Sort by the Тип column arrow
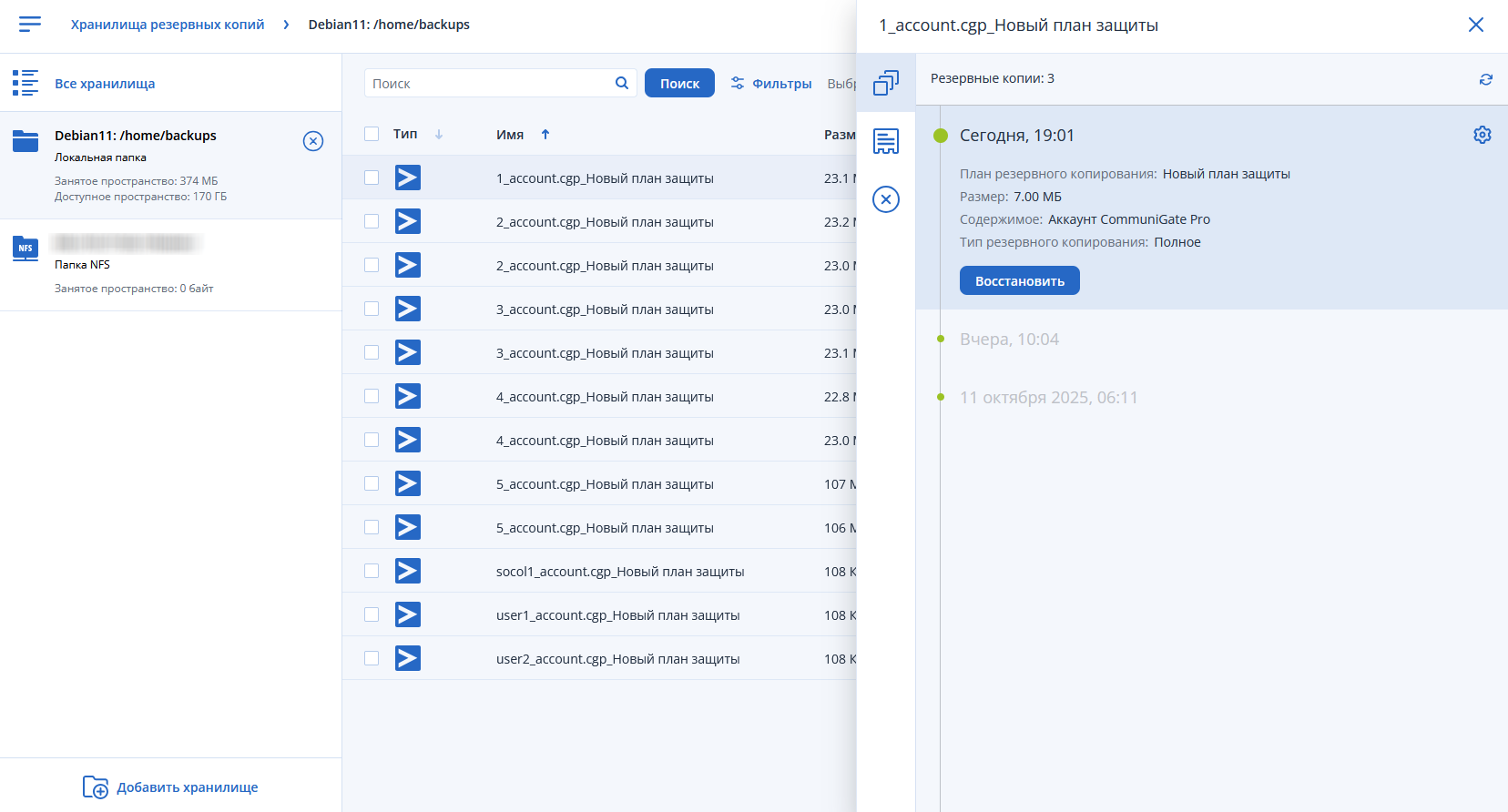 [x=439, y=134]
